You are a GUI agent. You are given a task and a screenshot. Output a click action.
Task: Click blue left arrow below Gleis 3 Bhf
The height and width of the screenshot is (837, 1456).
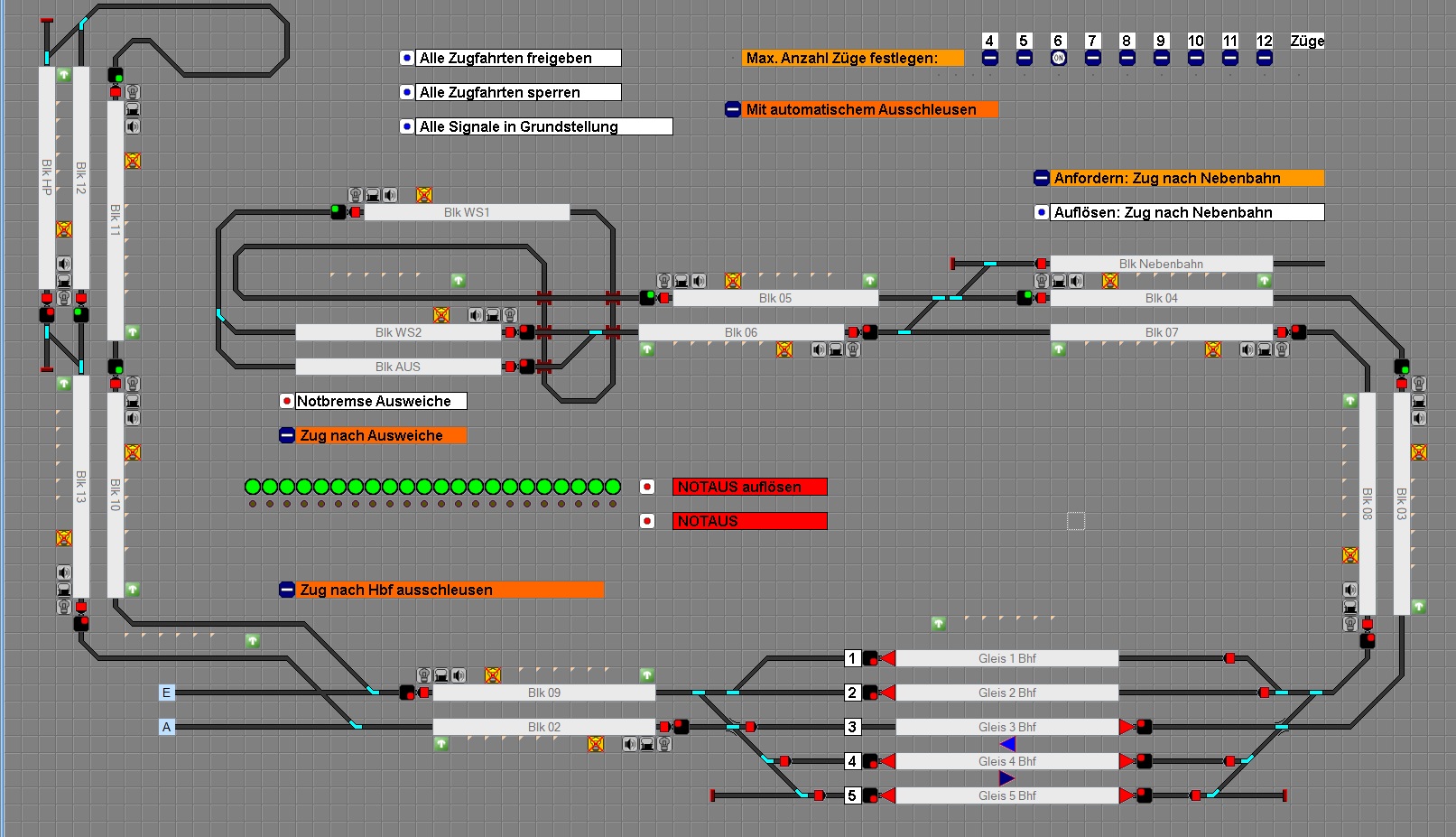pos(1008,744)
